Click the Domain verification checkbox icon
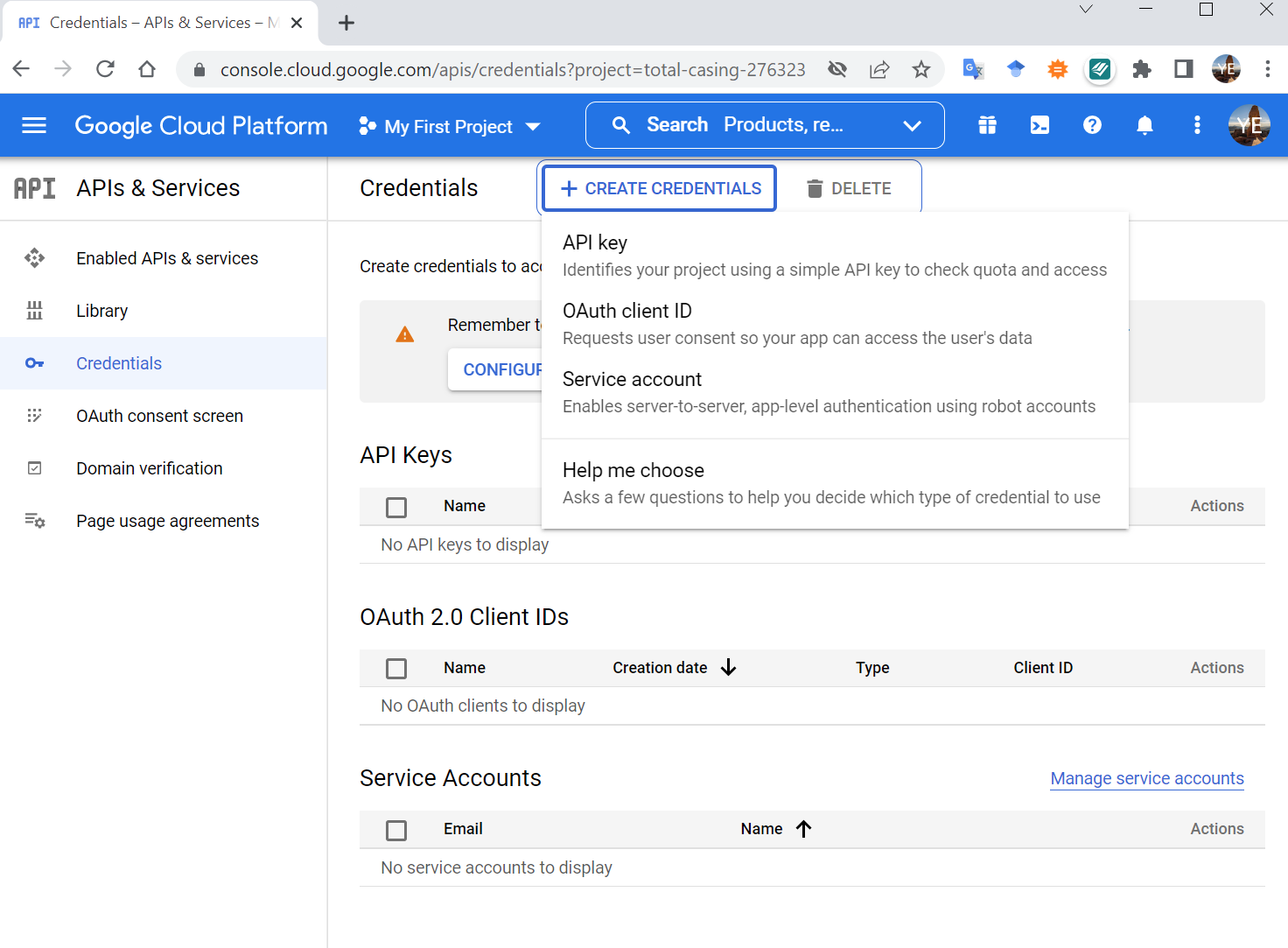Image resolution: width=1288 pixels, height=948 pixels. click(x=34, y=468)
